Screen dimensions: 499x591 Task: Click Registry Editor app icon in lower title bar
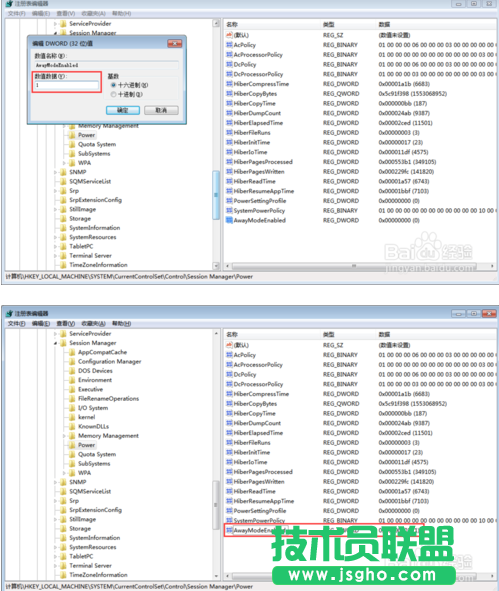coord(9,313)
